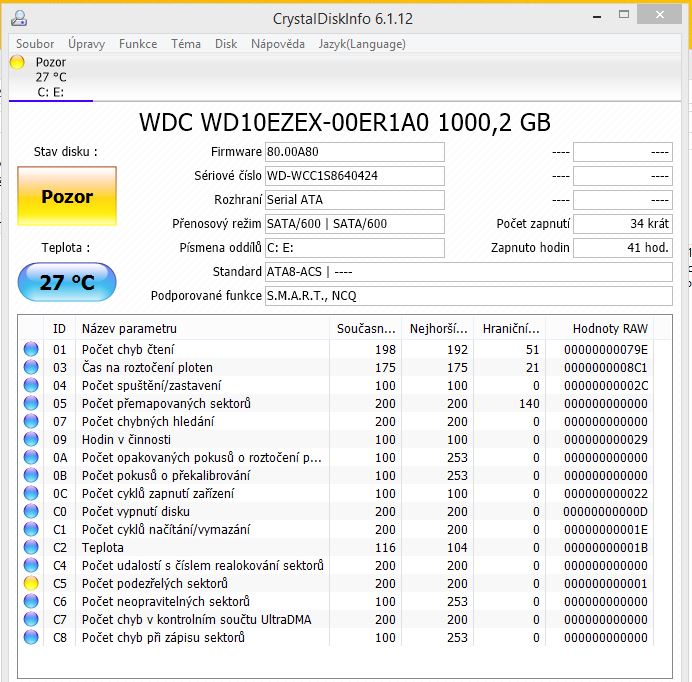Screen dimensions: 692x682
Task: Click the Písmena oddílů field C: E:
Action: click(355, 248)
